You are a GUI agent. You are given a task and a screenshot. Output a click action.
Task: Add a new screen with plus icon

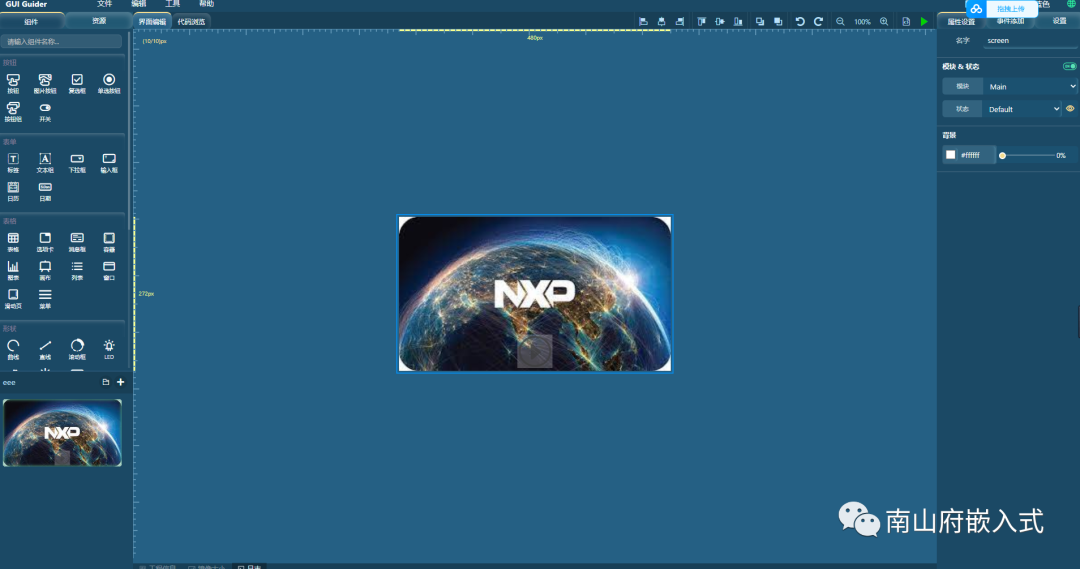point(121,382)
